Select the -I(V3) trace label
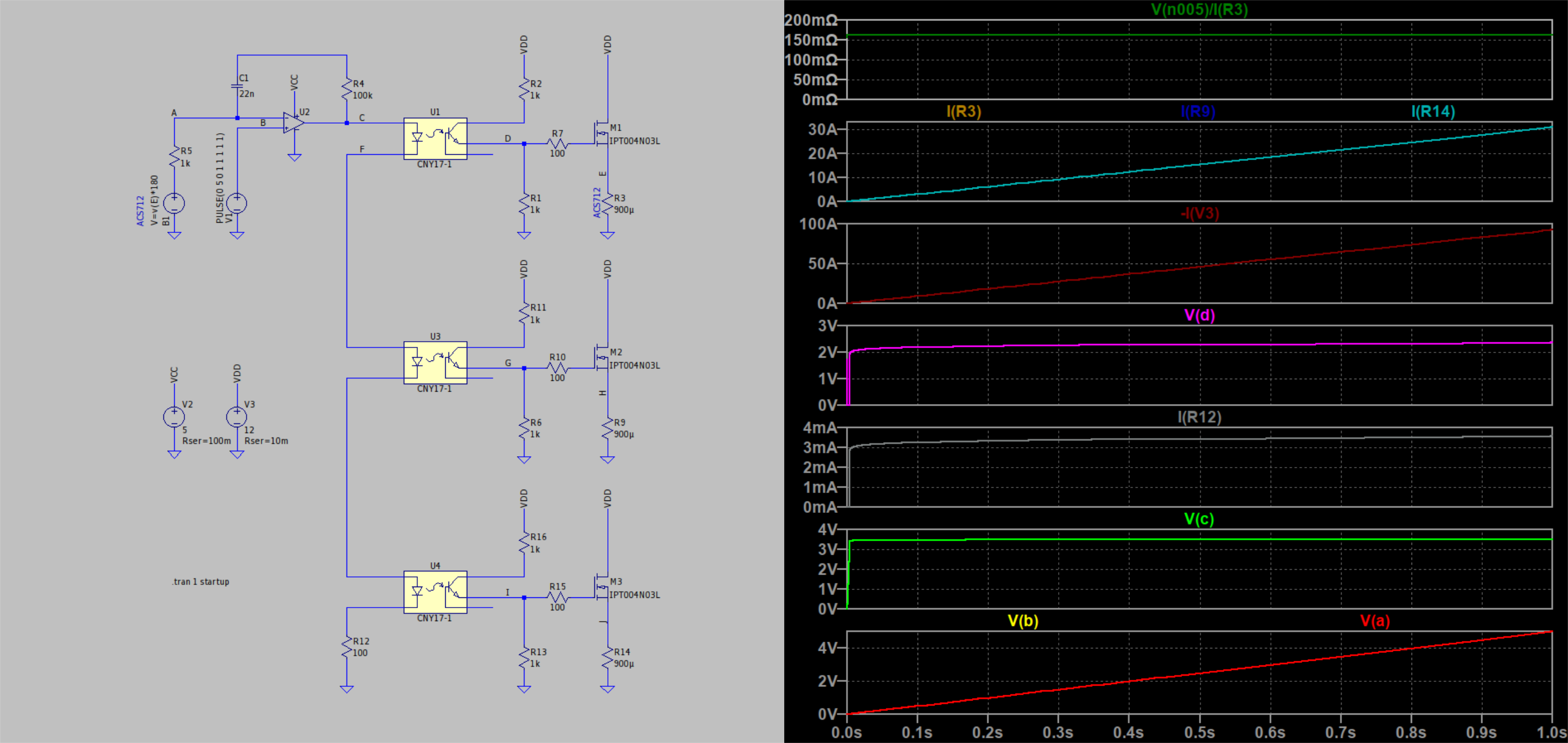Image resolution: width=1568 pixels, height=743 pixels. (x=1199, y=214)
